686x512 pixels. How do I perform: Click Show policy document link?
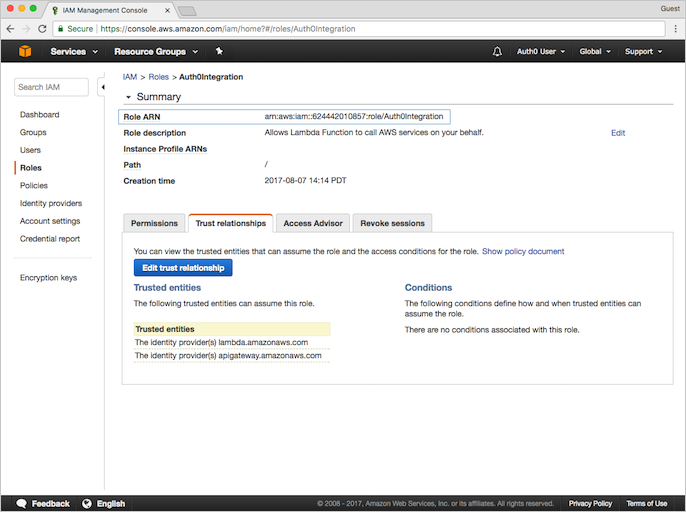(523, 251)
